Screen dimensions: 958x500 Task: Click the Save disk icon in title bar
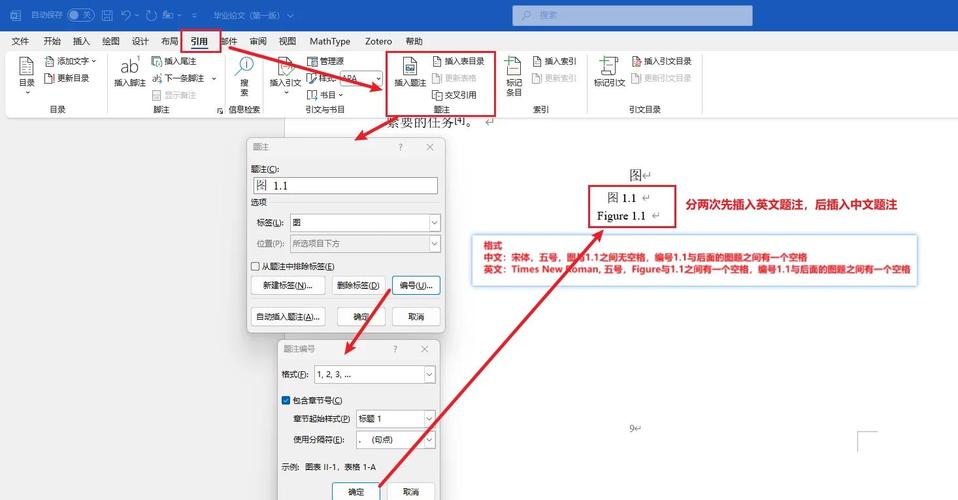(x=107, y=15)
